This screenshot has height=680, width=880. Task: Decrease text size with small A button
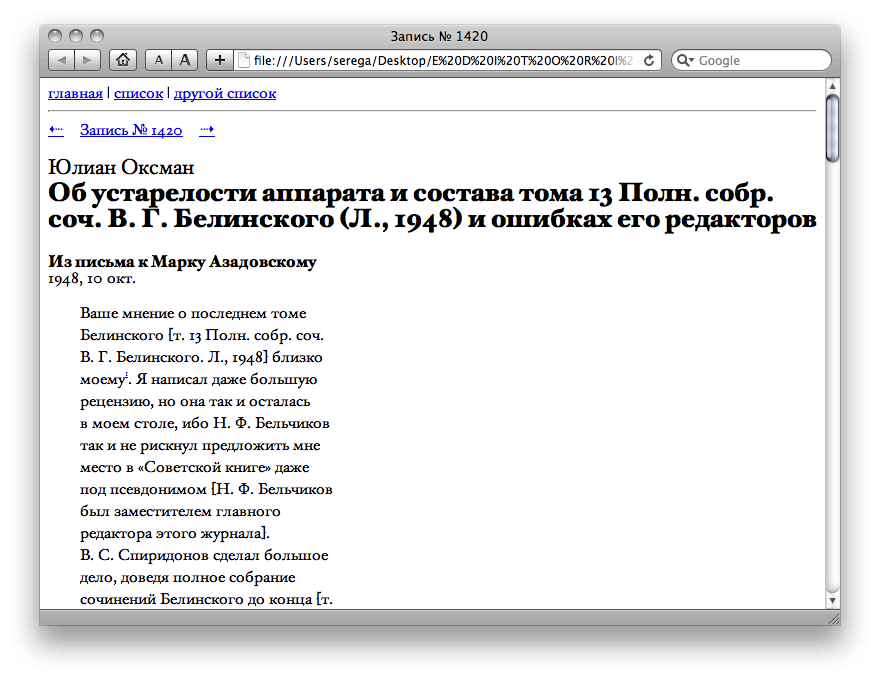[x=158, y=60]
